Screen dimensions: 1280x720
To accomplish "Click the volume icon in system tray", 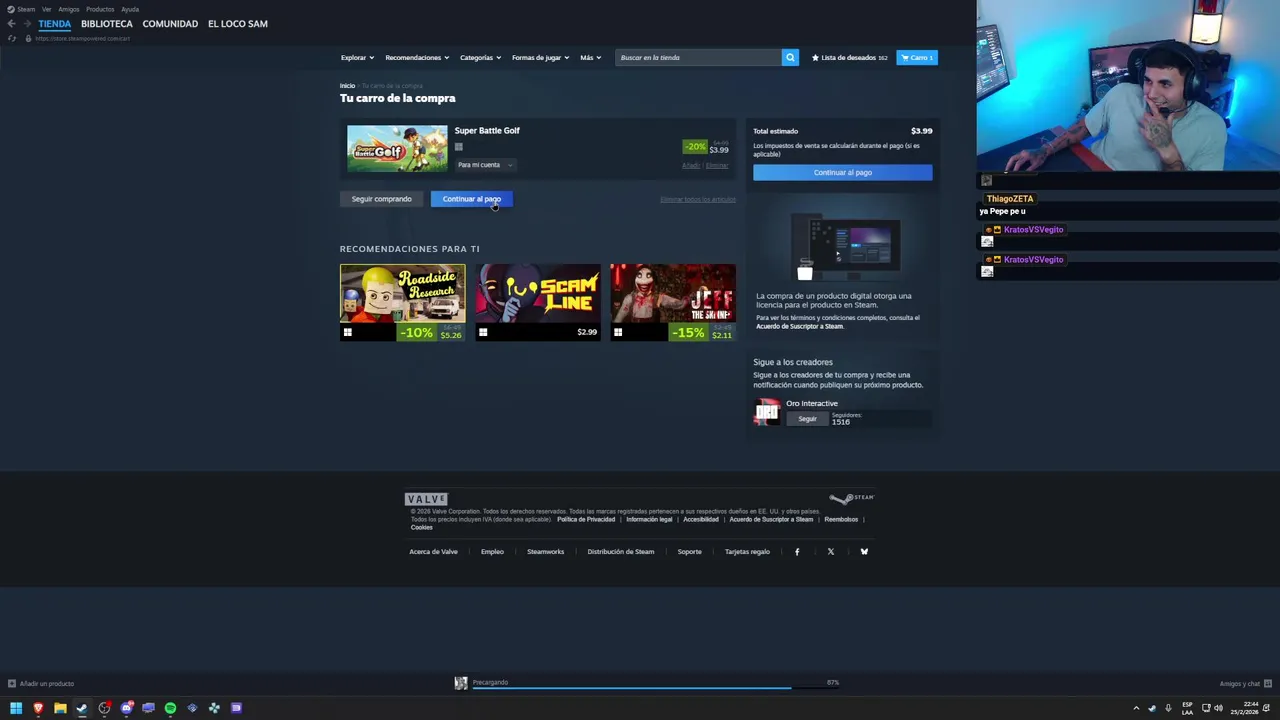I will pyautogui.click(x=1218, y=708).
